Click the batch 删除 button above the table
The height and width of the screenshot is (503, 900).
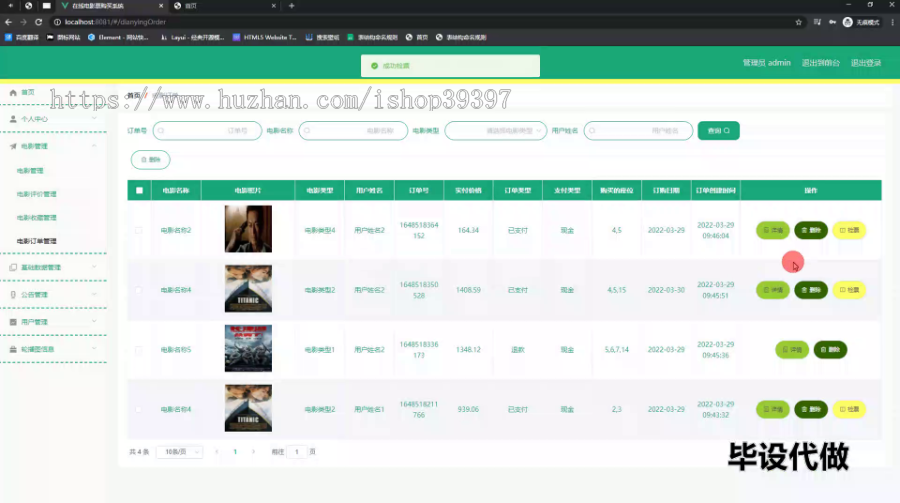pos(150,160)
